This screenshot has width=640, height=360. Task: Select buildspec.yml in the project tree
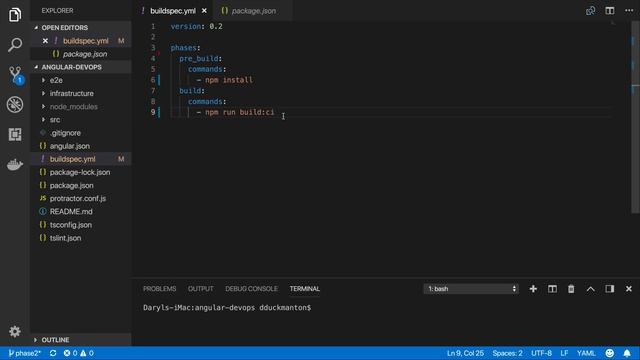click(x=81, y=159)
